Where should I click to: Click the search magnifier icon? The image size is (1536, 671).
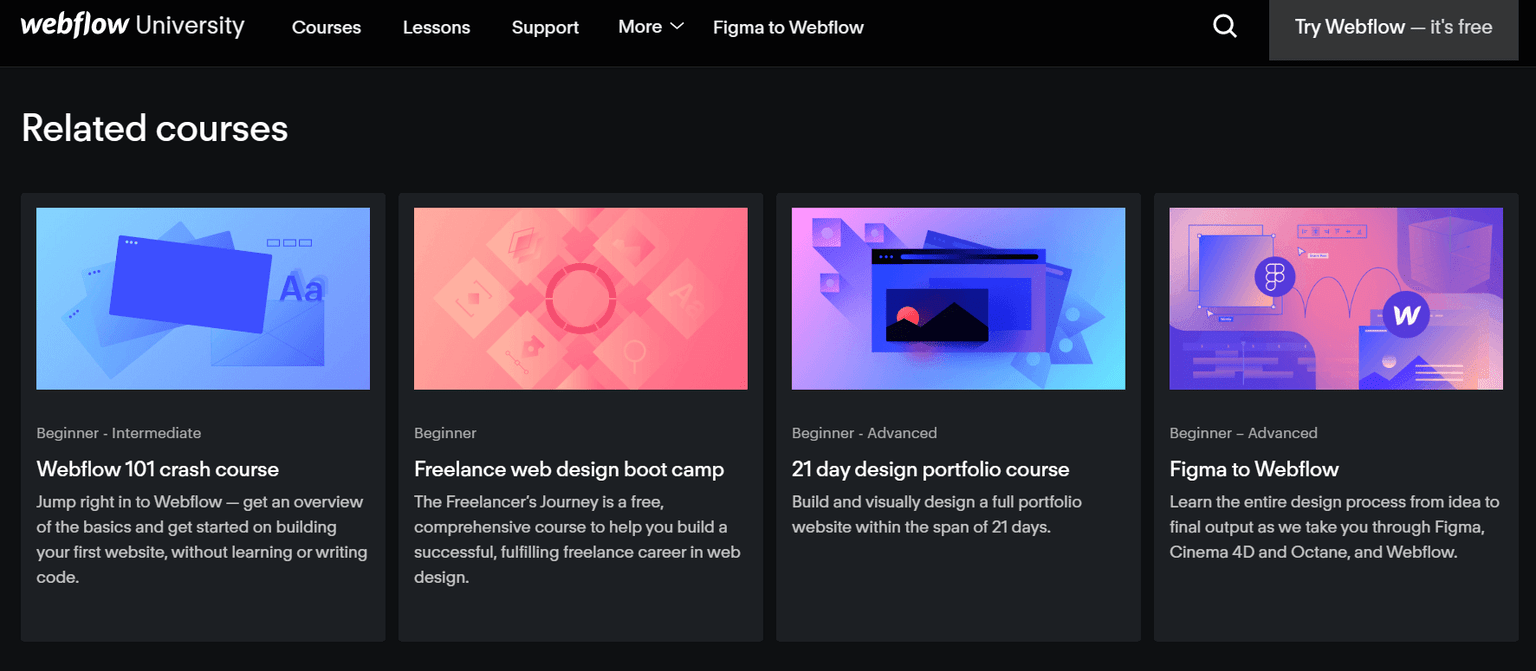coord(1225,27)
